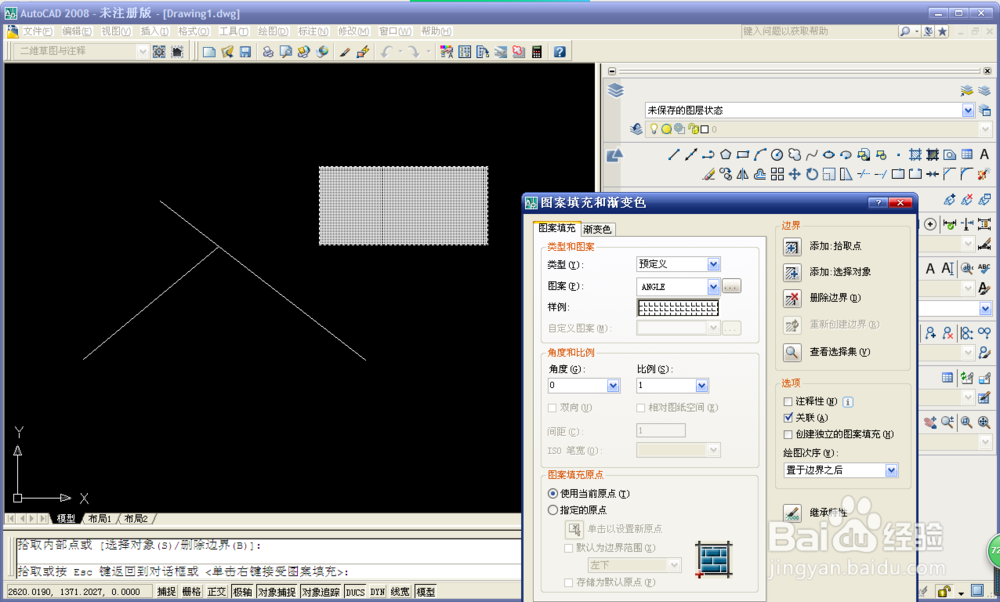Click the Save toolbar icon
Screen dimensions: 1000x602
246,52
